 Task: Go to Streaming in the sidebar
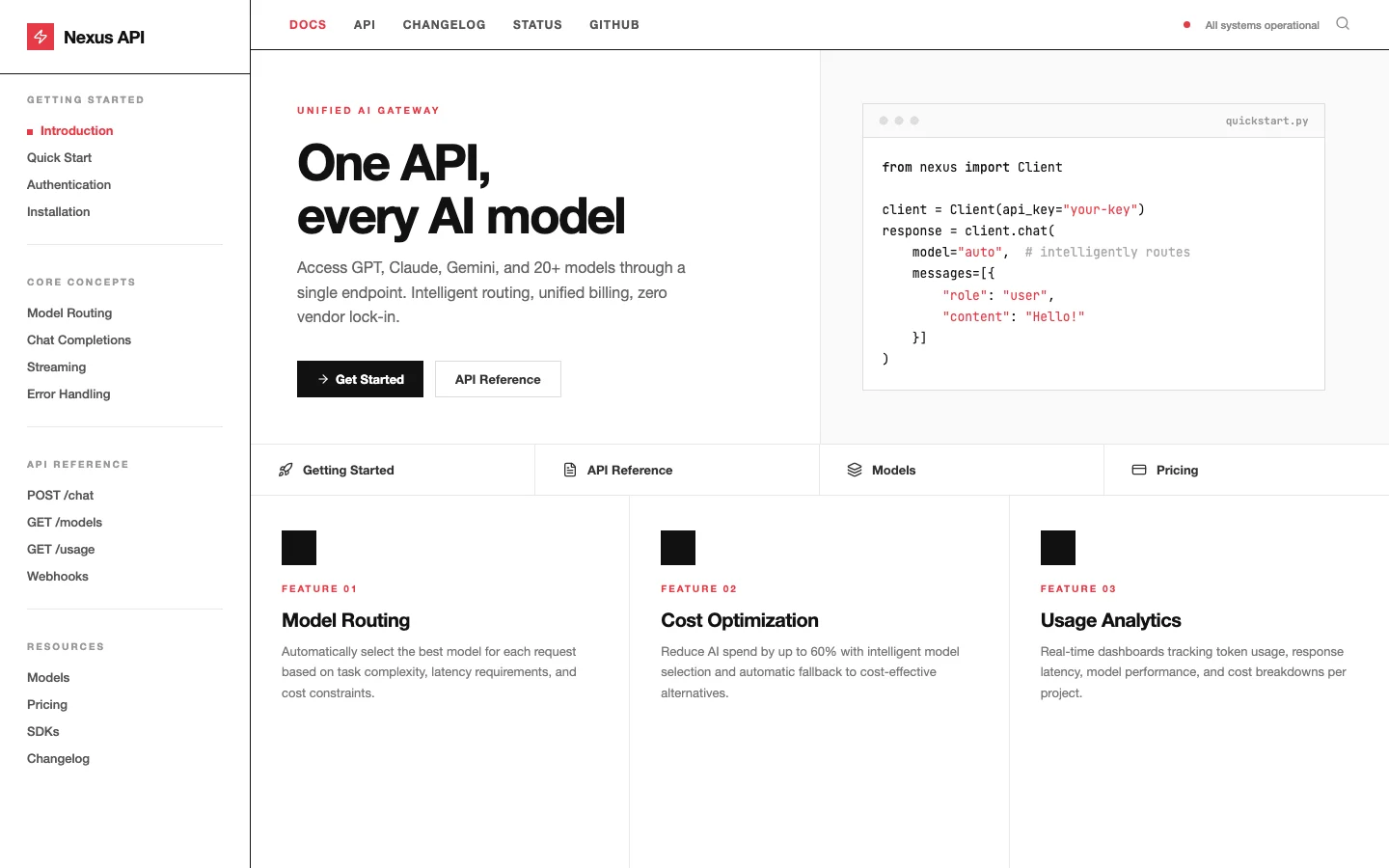(56, 366)
